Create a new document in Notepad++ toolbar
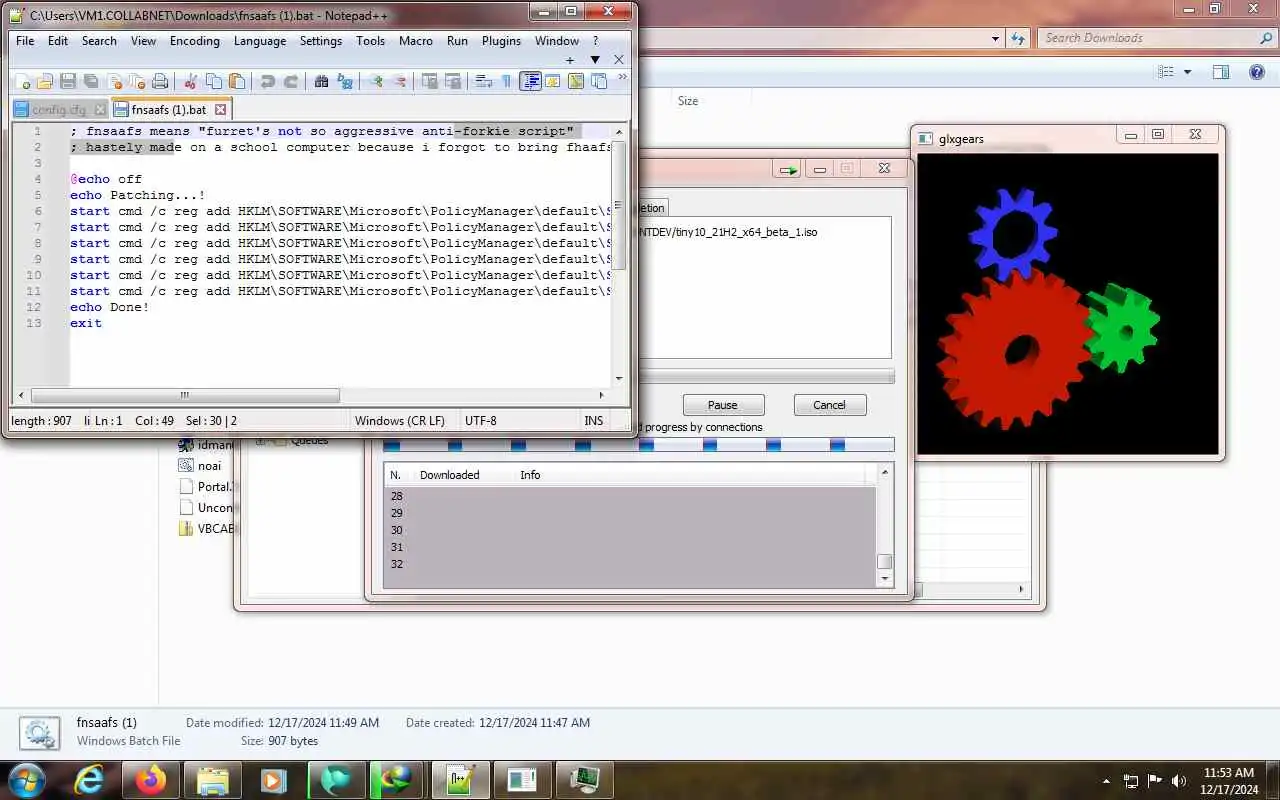 (21, 82)
